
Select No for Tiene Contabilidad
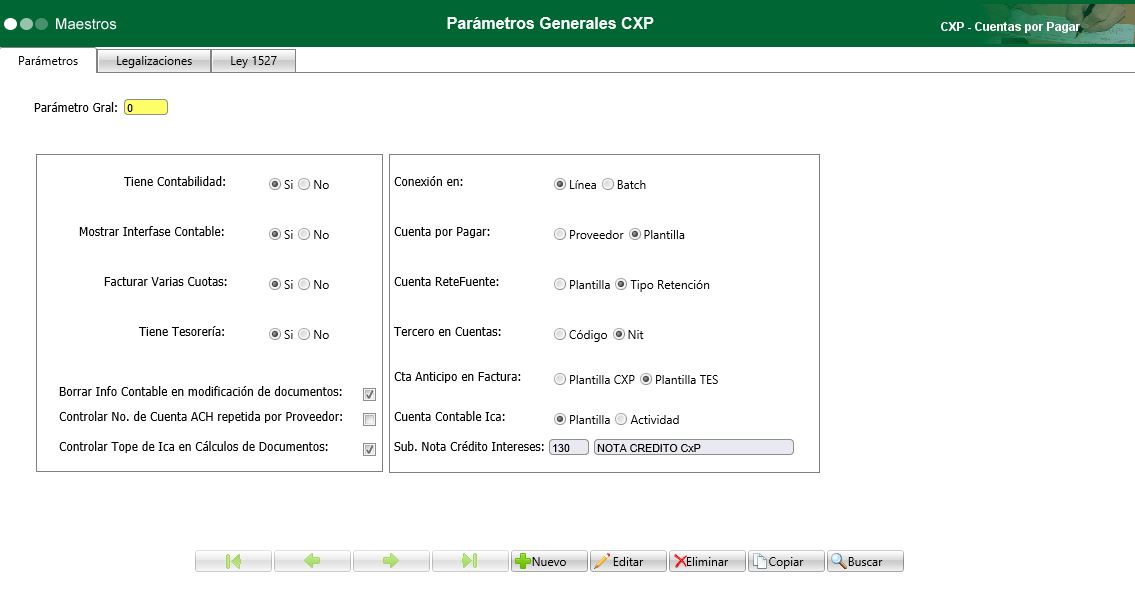(x=302, y=184)
